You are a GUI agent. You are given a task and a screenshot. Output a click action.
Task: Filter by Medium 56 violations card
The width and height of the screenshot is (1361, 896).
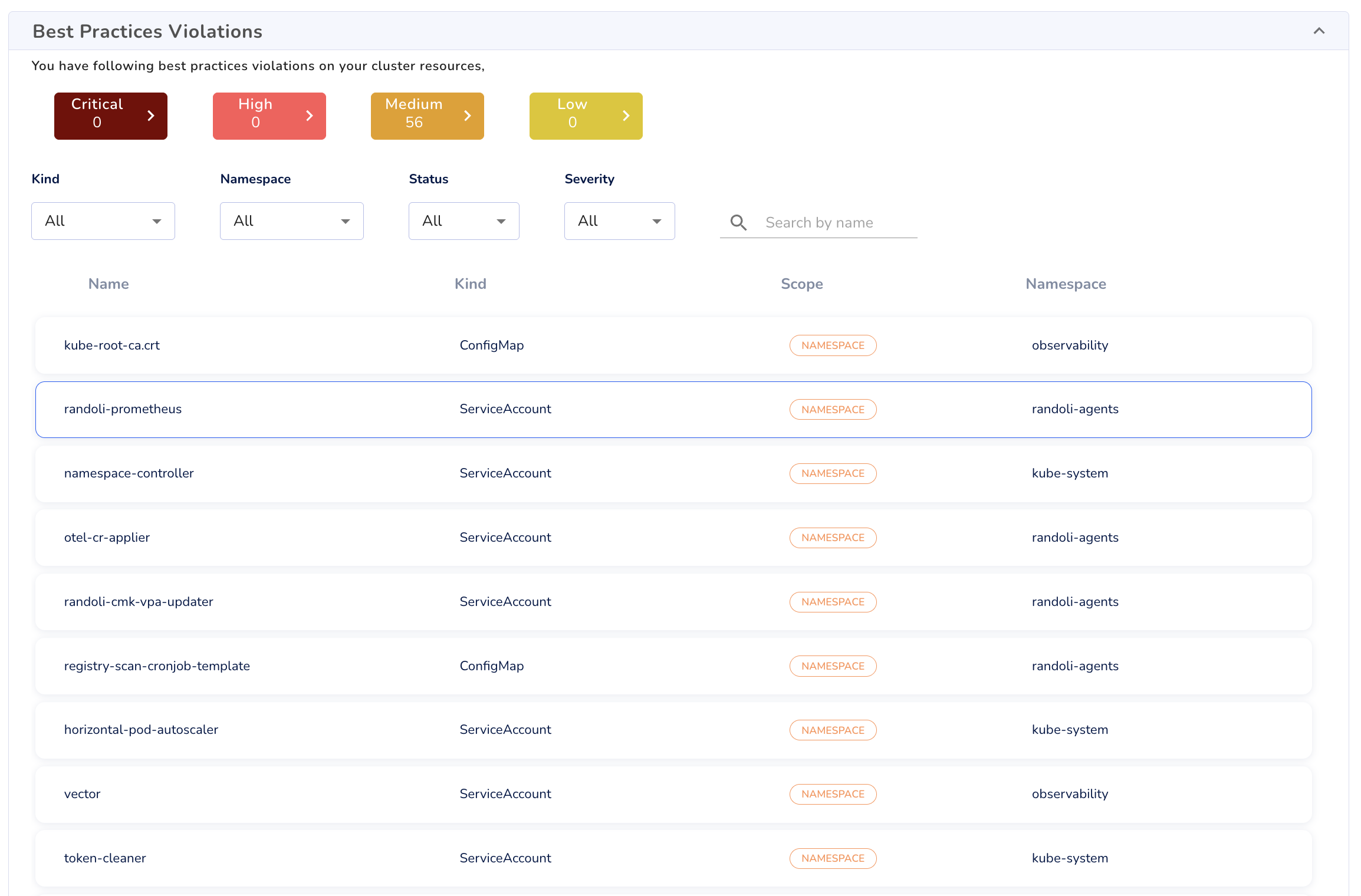point(414,116)
